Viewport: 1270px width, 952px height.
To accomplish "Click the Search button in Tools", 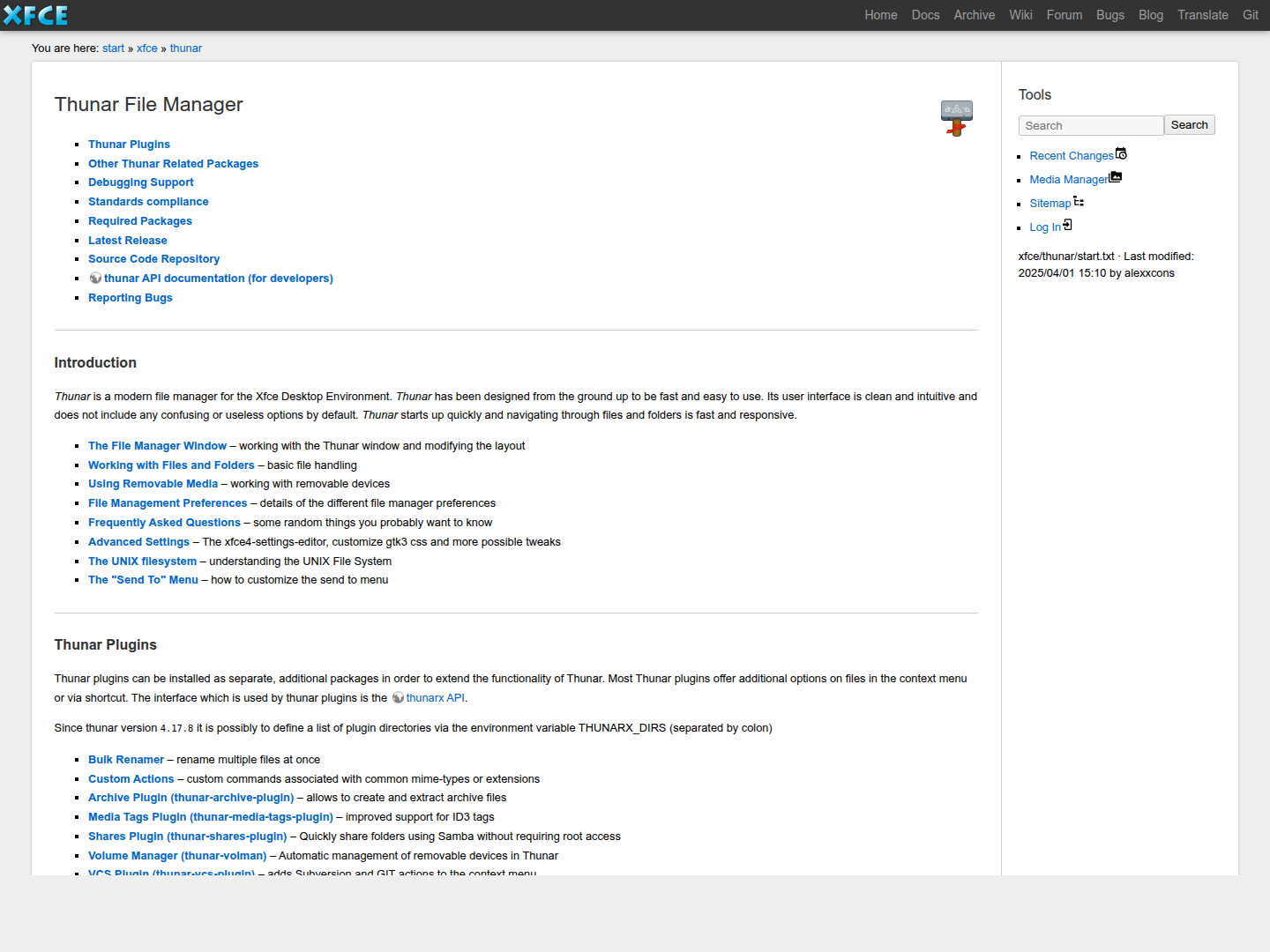I will (x=1190, y=125).
